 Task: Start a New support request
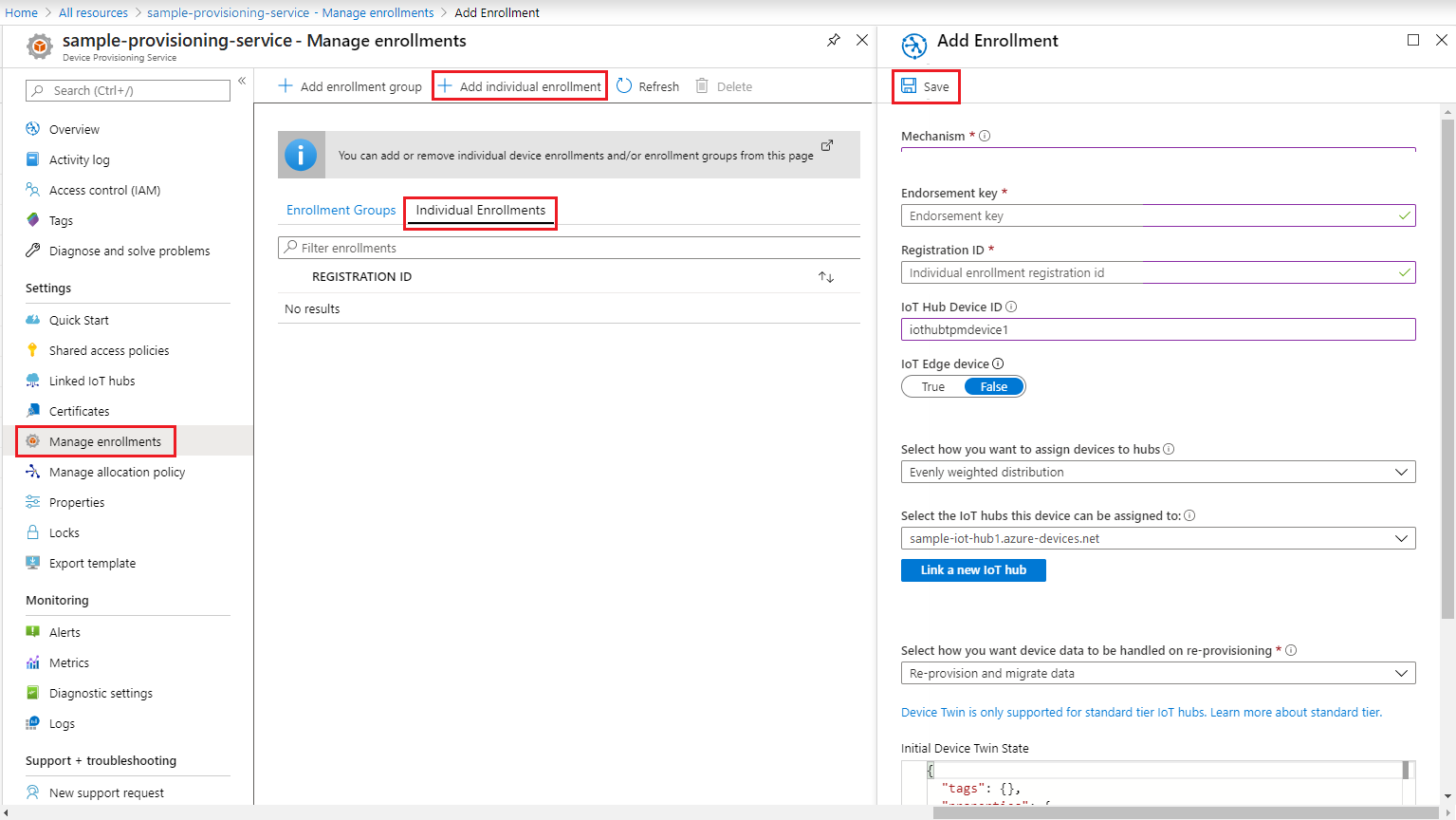coord(107,792)
